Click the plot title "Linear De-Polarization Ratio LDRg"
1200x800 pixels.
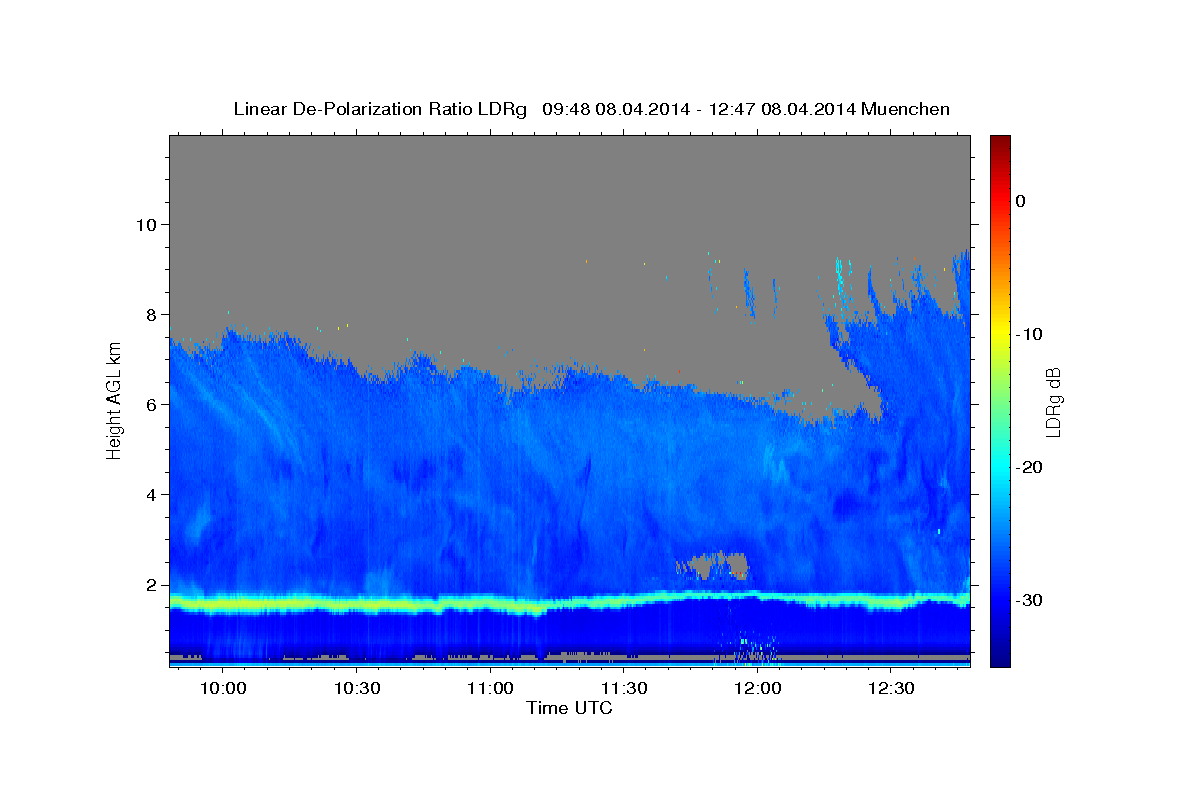379,109
